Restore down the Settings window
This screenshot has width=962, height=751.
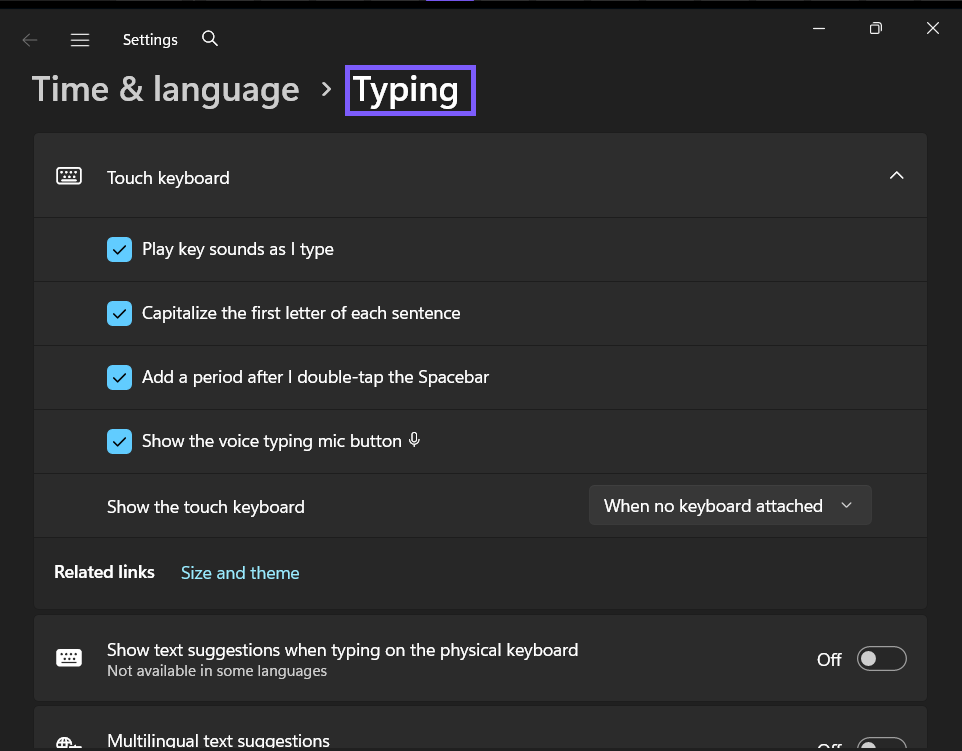(x=875, y=28)
